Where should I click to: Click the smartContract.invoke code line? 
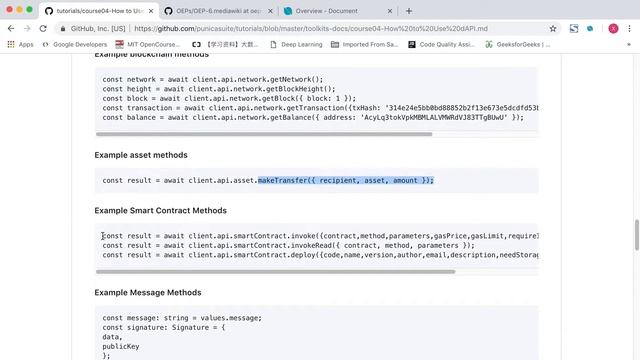click(320, 236)
